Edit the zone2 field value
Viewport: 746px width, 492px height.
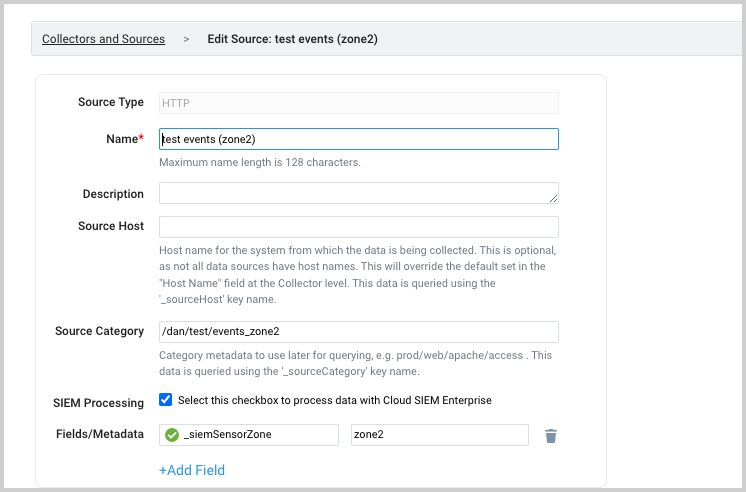[439, 435]
